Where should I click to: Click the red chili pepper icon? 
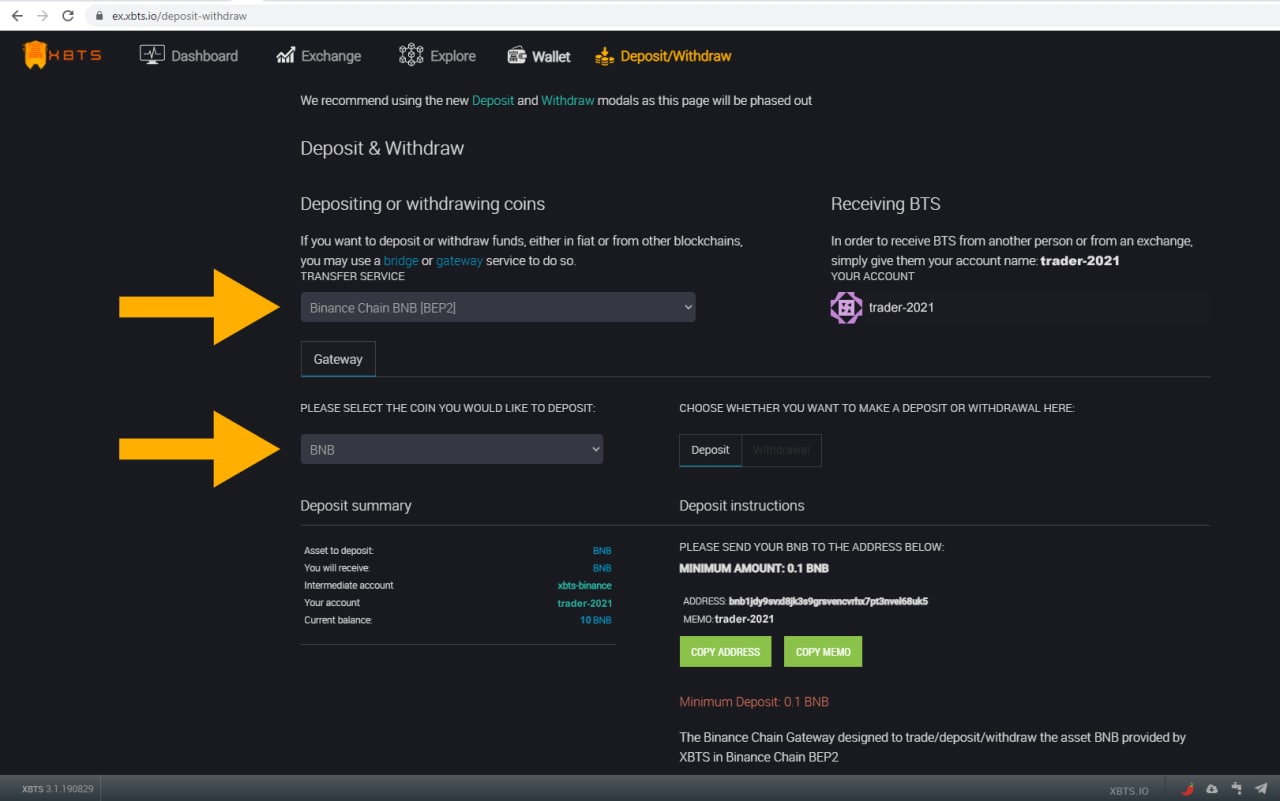pos(1188,789)
